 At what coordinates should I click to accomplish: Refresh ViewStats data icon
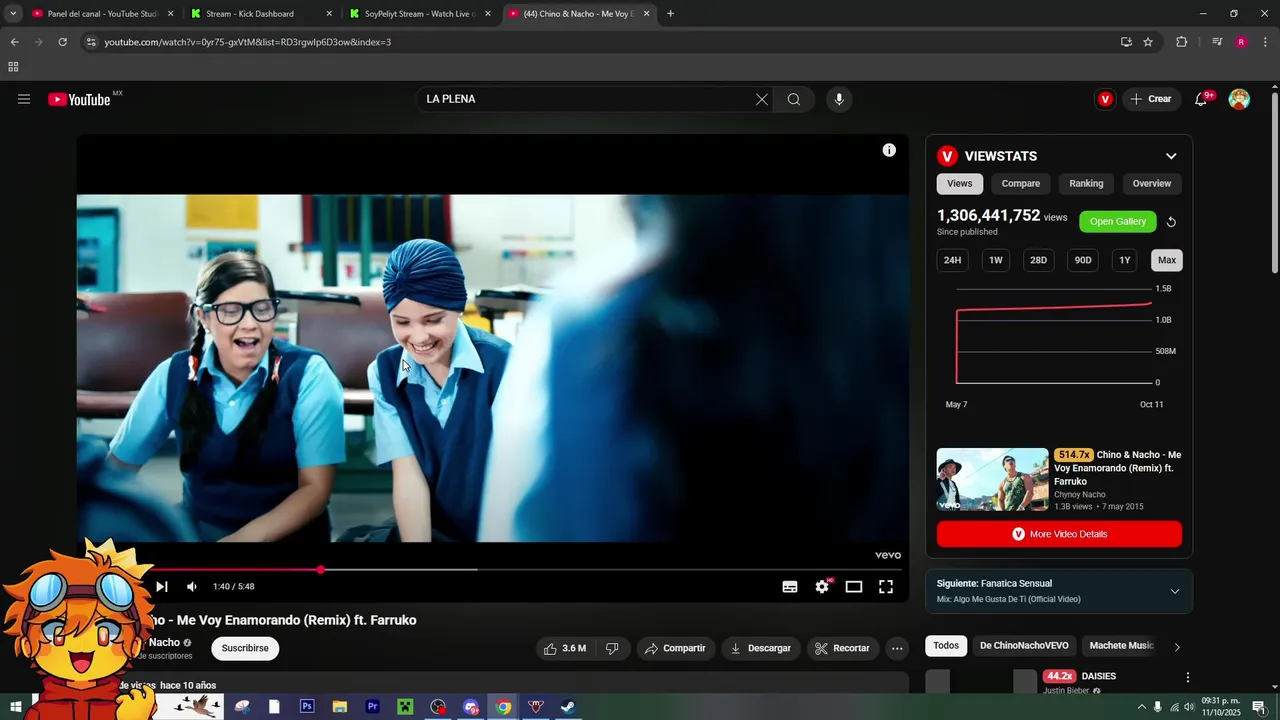tap(1171, 222)
